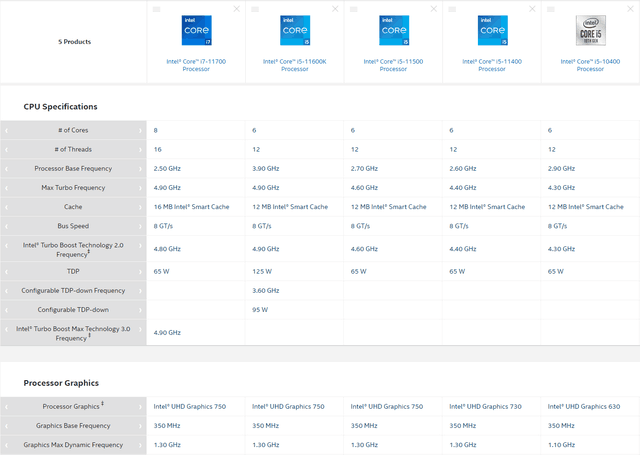The width and height of the screenshot is (640, 455).
Task: Click the 10th Gen Core i5 badge for i5-10400
Action: click(591, 30)
